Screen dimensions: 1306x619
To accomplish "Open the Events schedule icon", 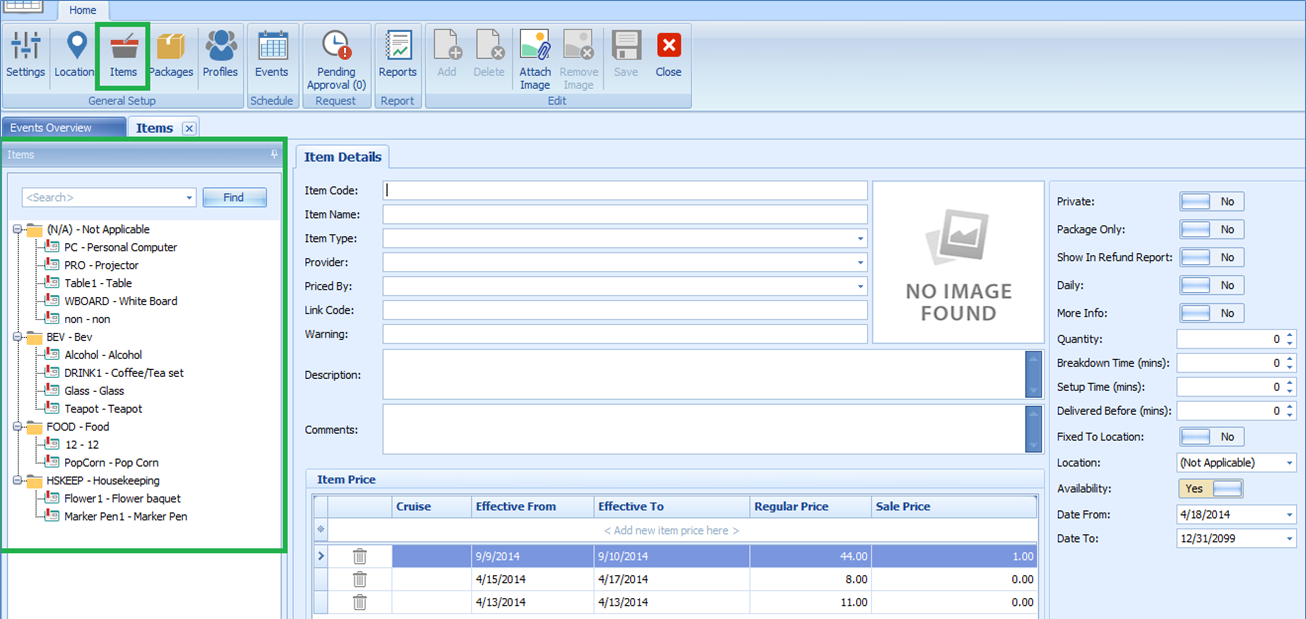I will tap(272, 55).
